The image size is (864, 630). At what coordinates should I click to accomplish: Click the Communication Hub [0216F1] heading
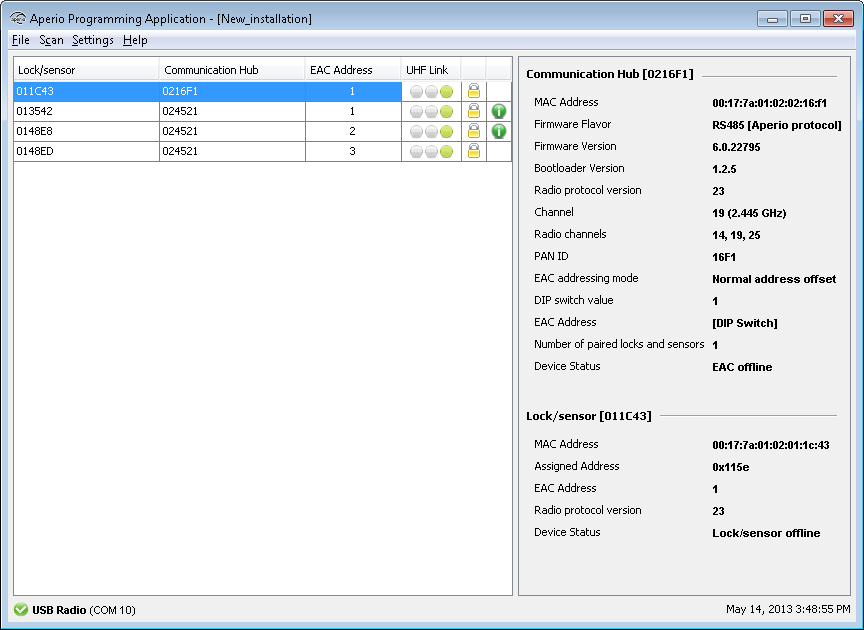609,74
